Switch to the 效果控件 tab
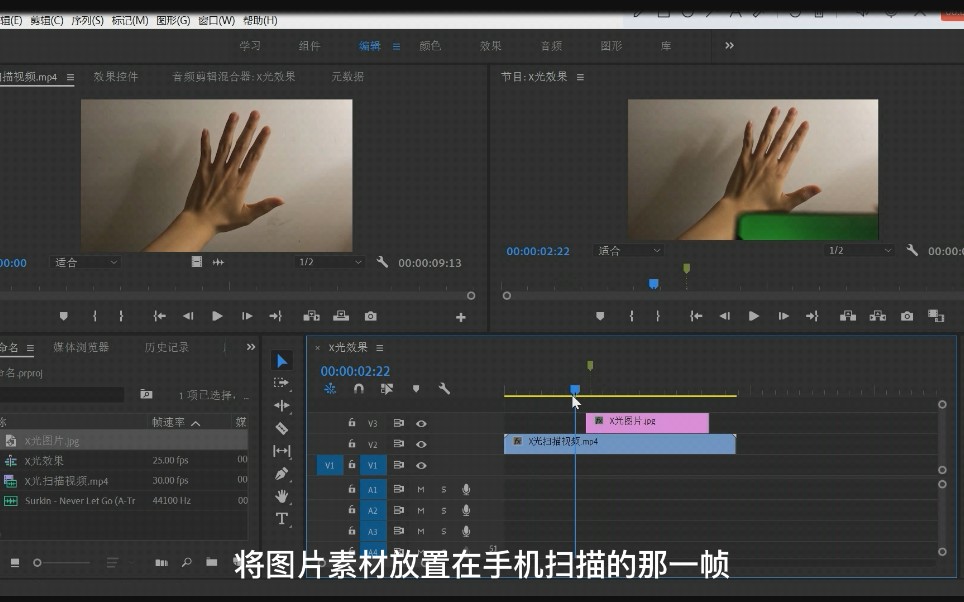This screenshot has height=602, width=964. pyautogui.click(x=115, y=76)
